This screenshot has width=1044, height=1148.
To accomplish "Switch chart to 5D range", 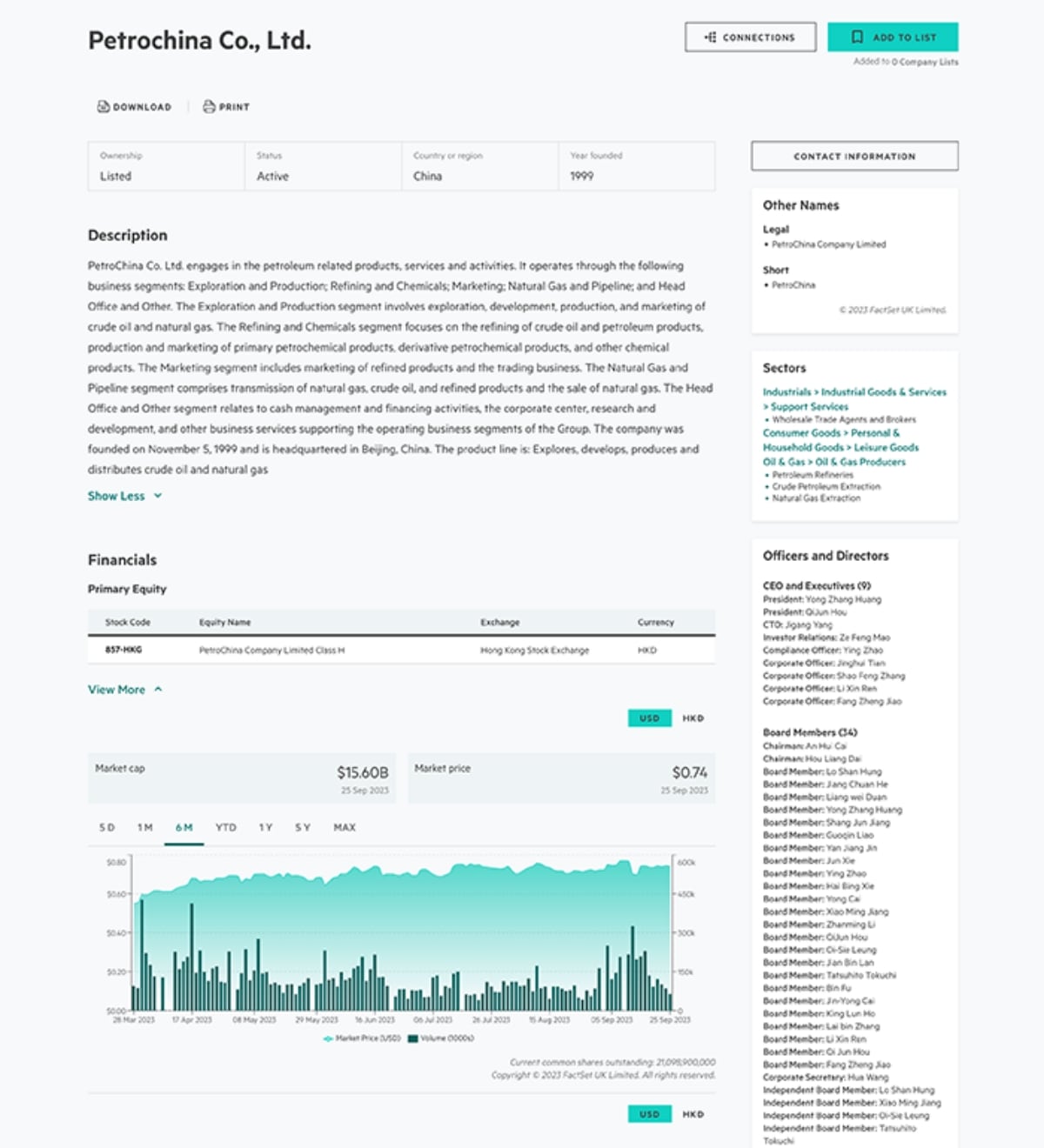I will (106, 828).
